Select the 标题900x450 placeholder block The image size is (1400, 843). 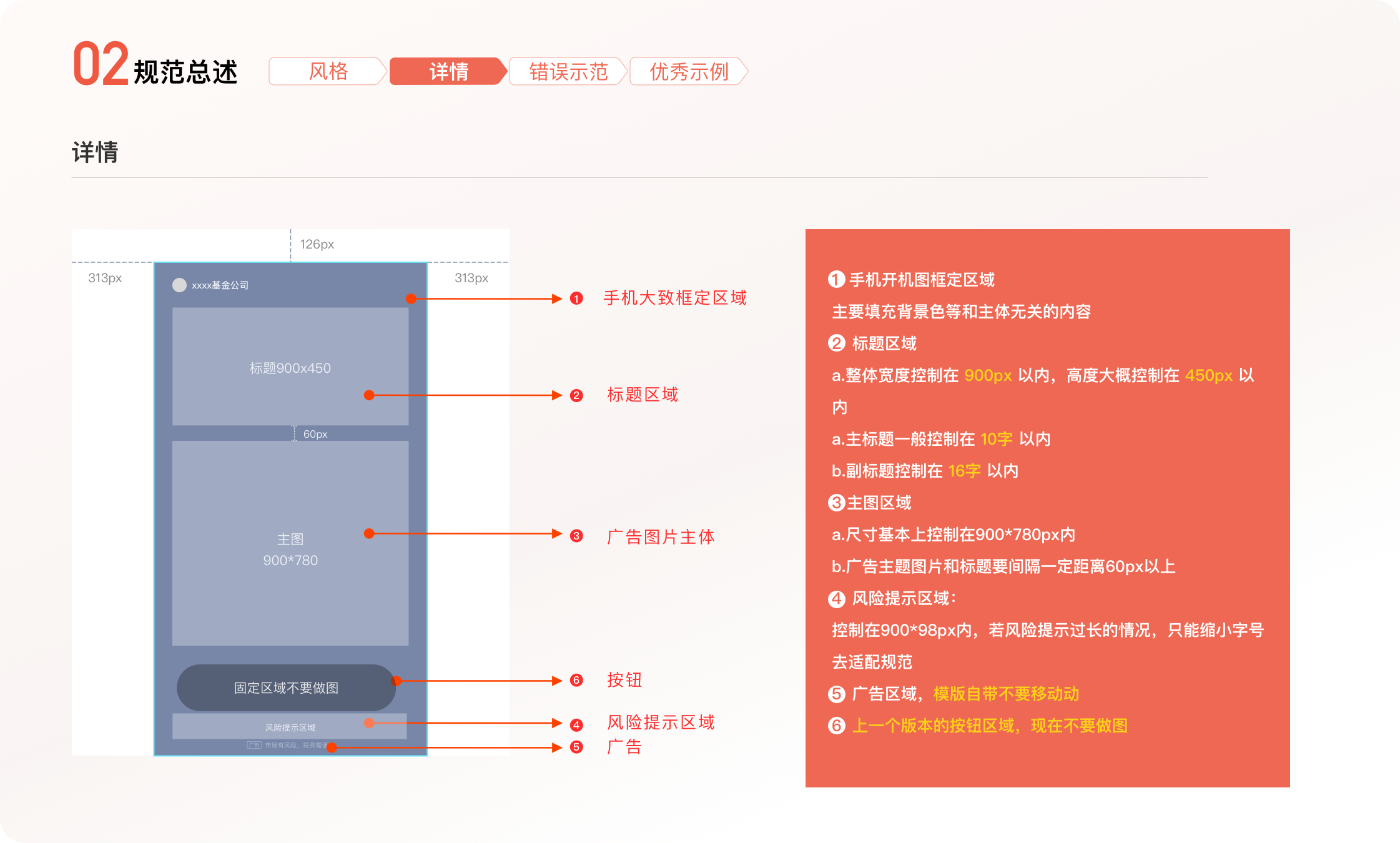(290, 367)
